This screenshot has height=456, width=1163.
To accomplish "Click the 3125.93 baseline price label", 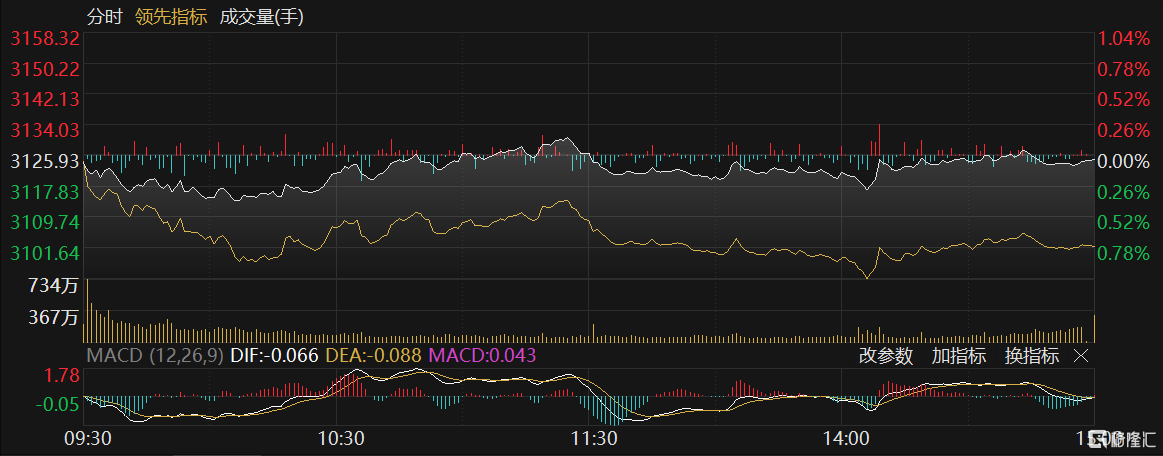I will (45, 161).
